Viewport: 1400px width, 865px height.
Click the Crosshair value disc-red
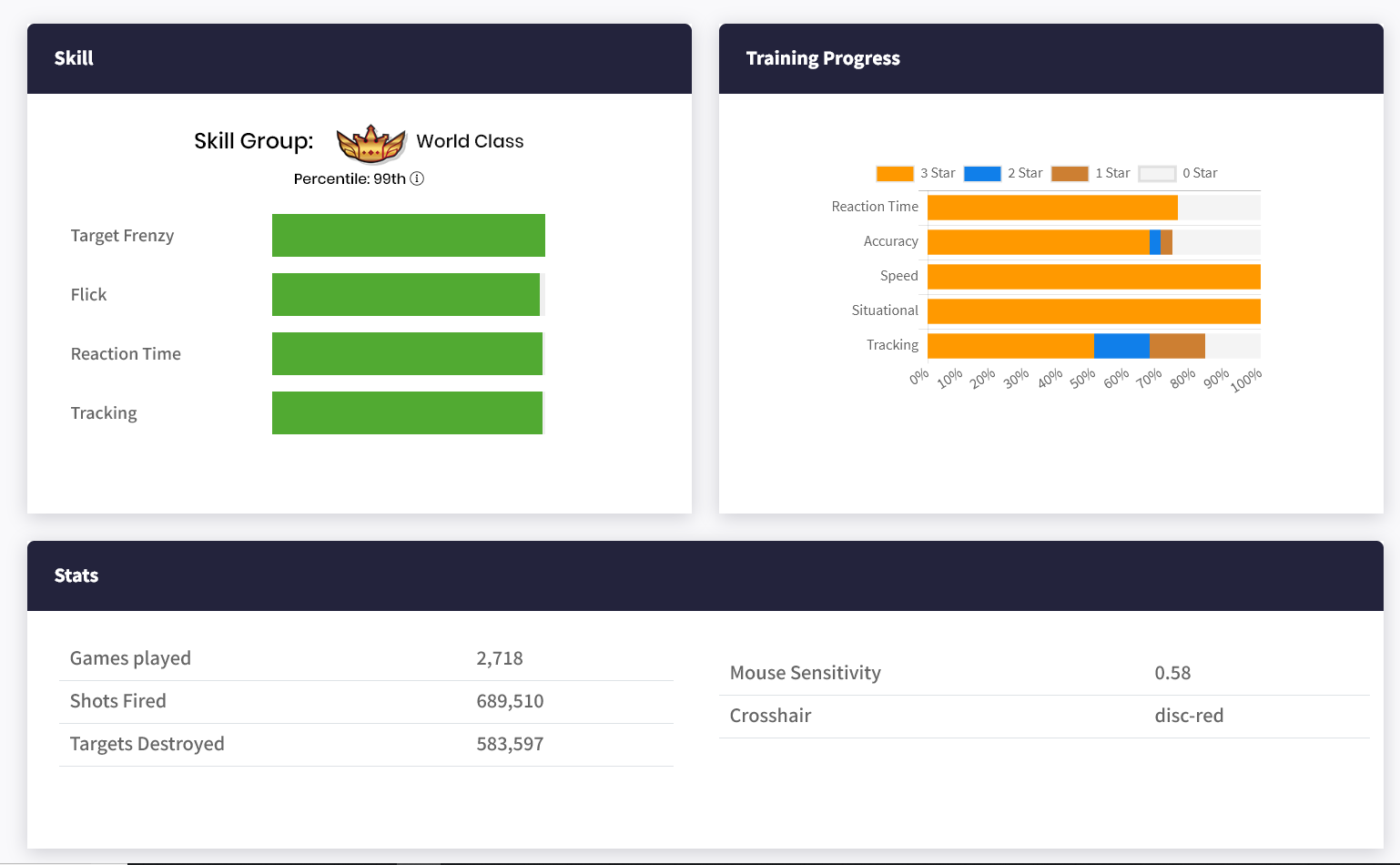click(x=1189, y=717)
